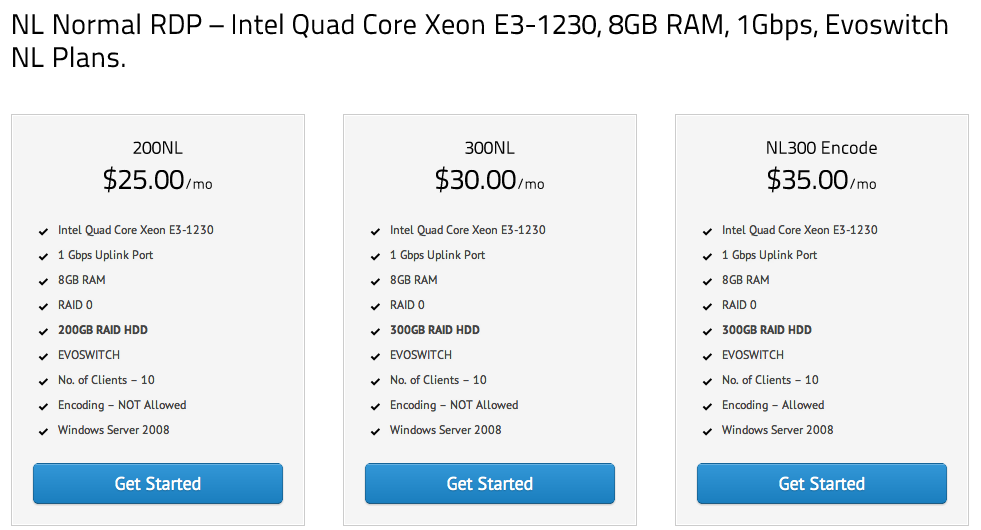Click the NL Normal RDP heading
This screenshot has width=981, height=530.
pyautogui.click(x=480, y=41)
